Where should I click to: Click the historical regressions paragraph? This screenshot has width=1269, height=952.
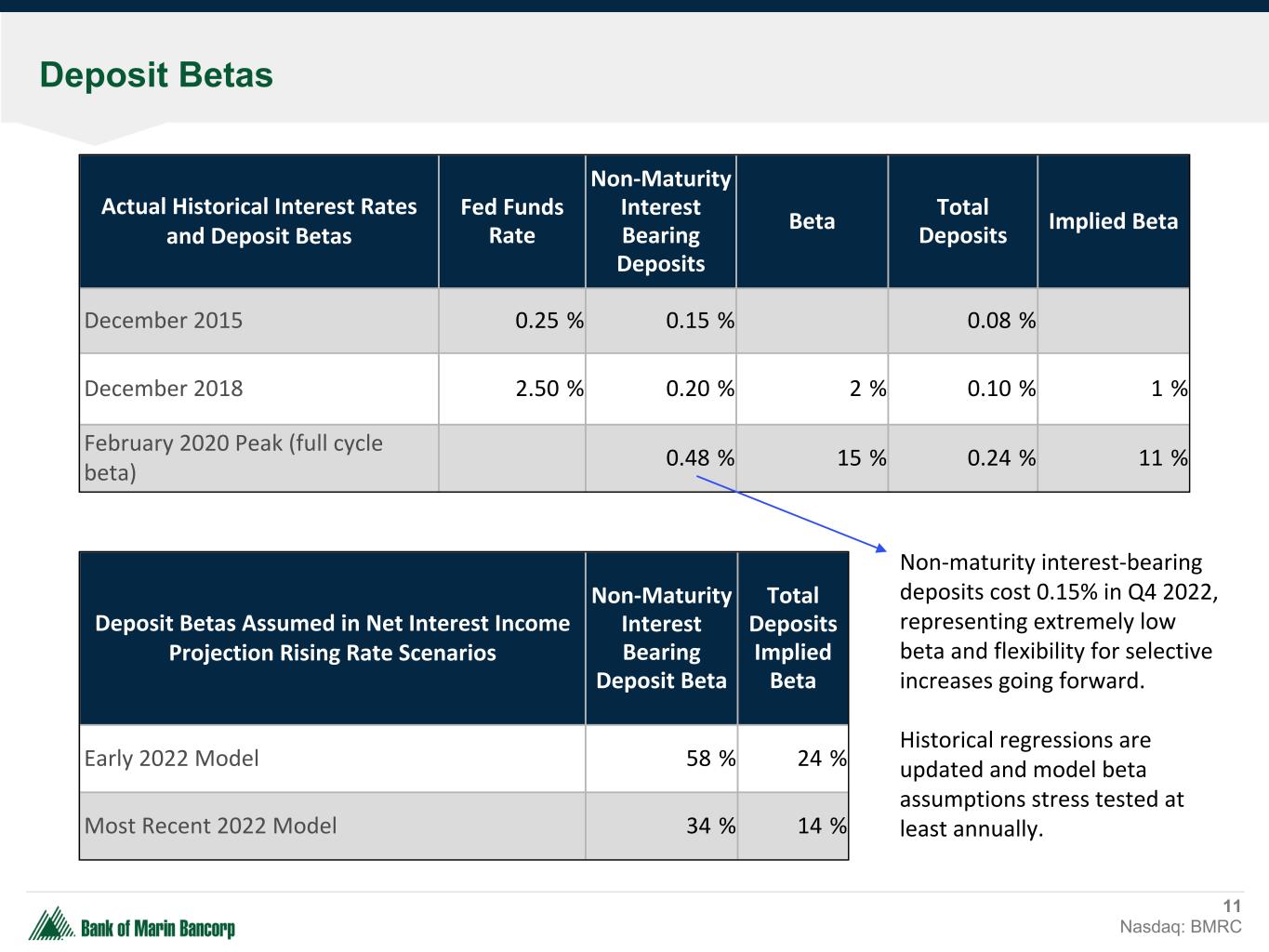(x=1041, y=784)
